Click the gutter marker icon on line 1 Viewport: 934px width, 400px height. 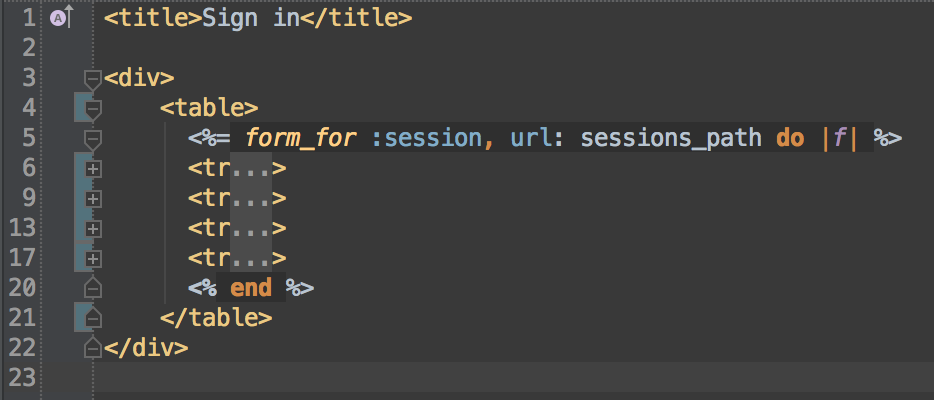tap(61, 18)
